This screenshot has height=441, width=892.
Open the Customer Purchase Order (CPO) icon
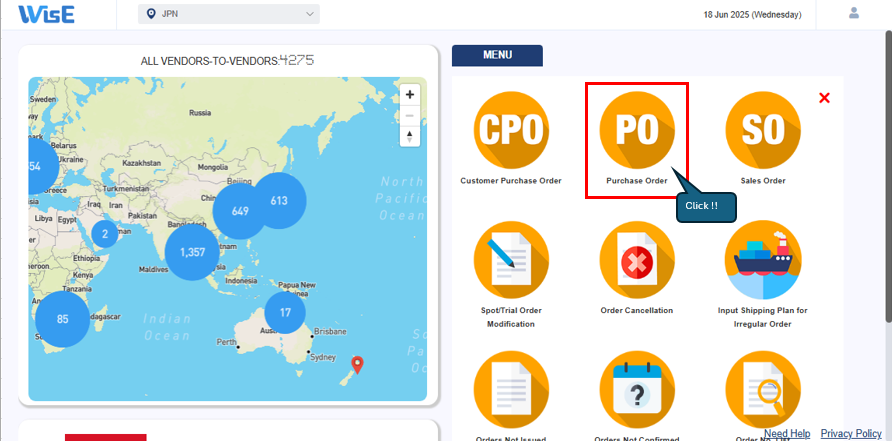click(511, 130)
